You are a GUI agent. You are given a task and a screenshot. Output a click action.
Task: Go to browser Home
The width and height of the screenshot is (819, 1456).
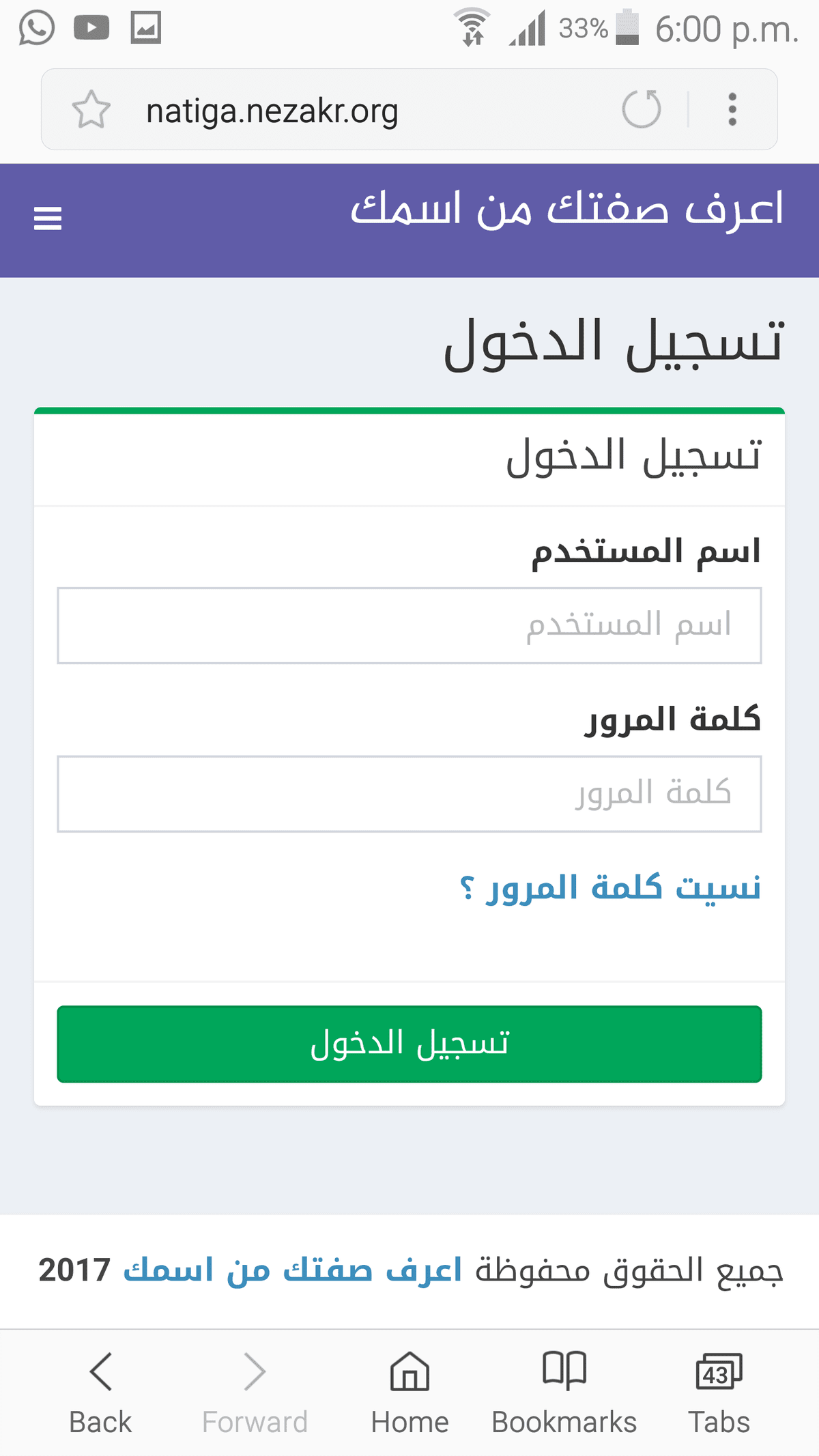click(409, 1372)
